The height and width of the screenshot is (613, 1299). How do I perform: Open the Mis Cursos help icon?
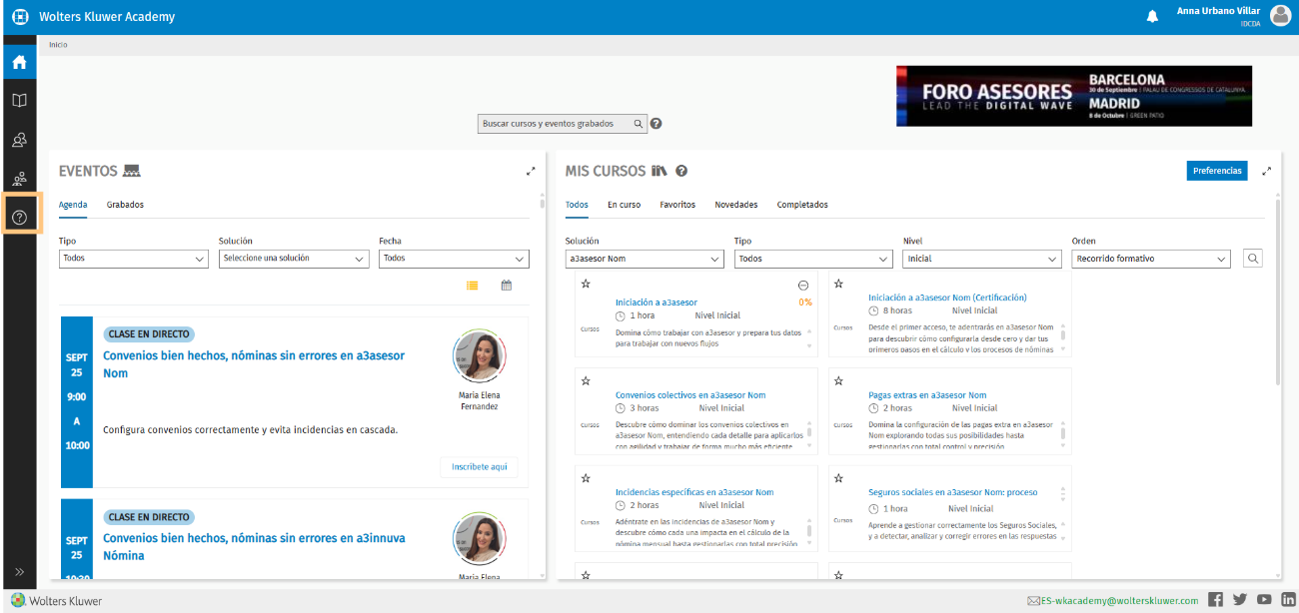(x=681, y=171)
